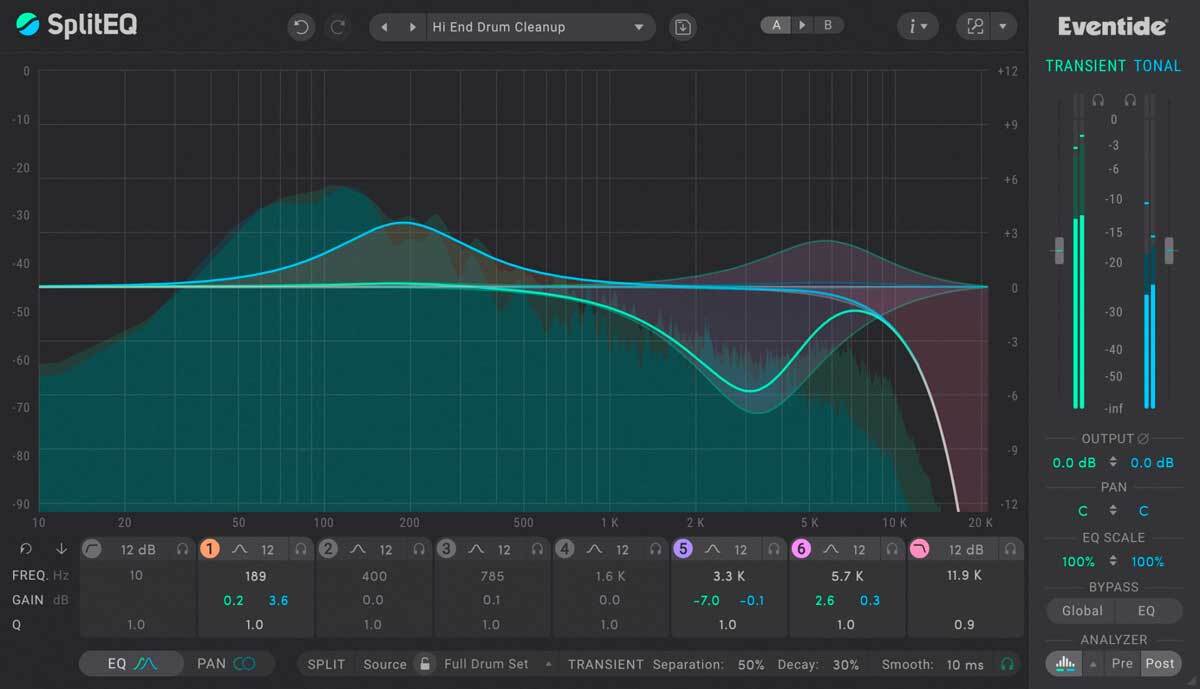Click the transient output level fader
This screenshot has height=689, width=1200.
[1059, 251]
